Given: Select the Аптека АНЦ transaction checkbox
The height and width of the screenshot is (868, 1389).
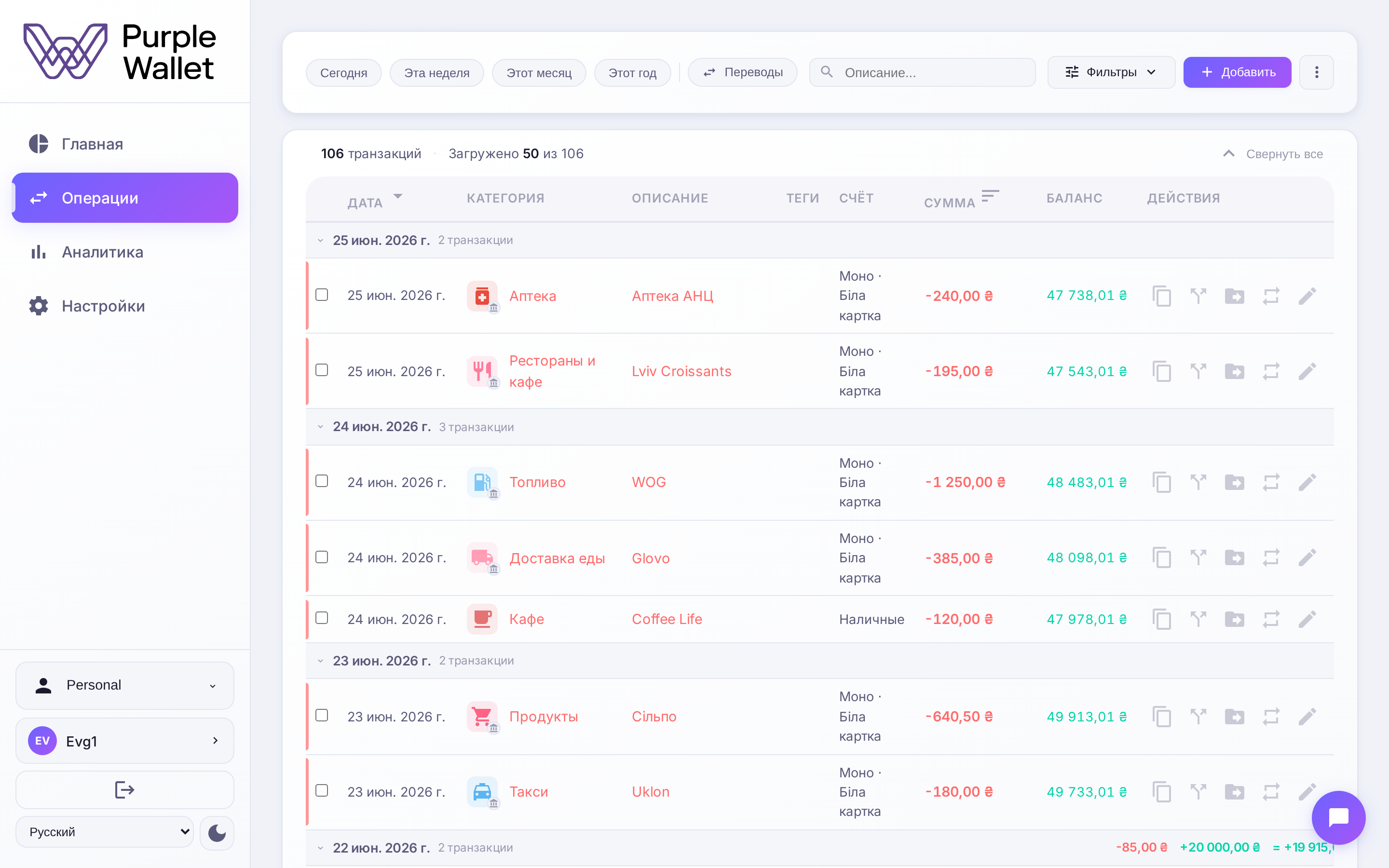Looking at the screenshot, I should pyautogui.click(x=322, y=295).
